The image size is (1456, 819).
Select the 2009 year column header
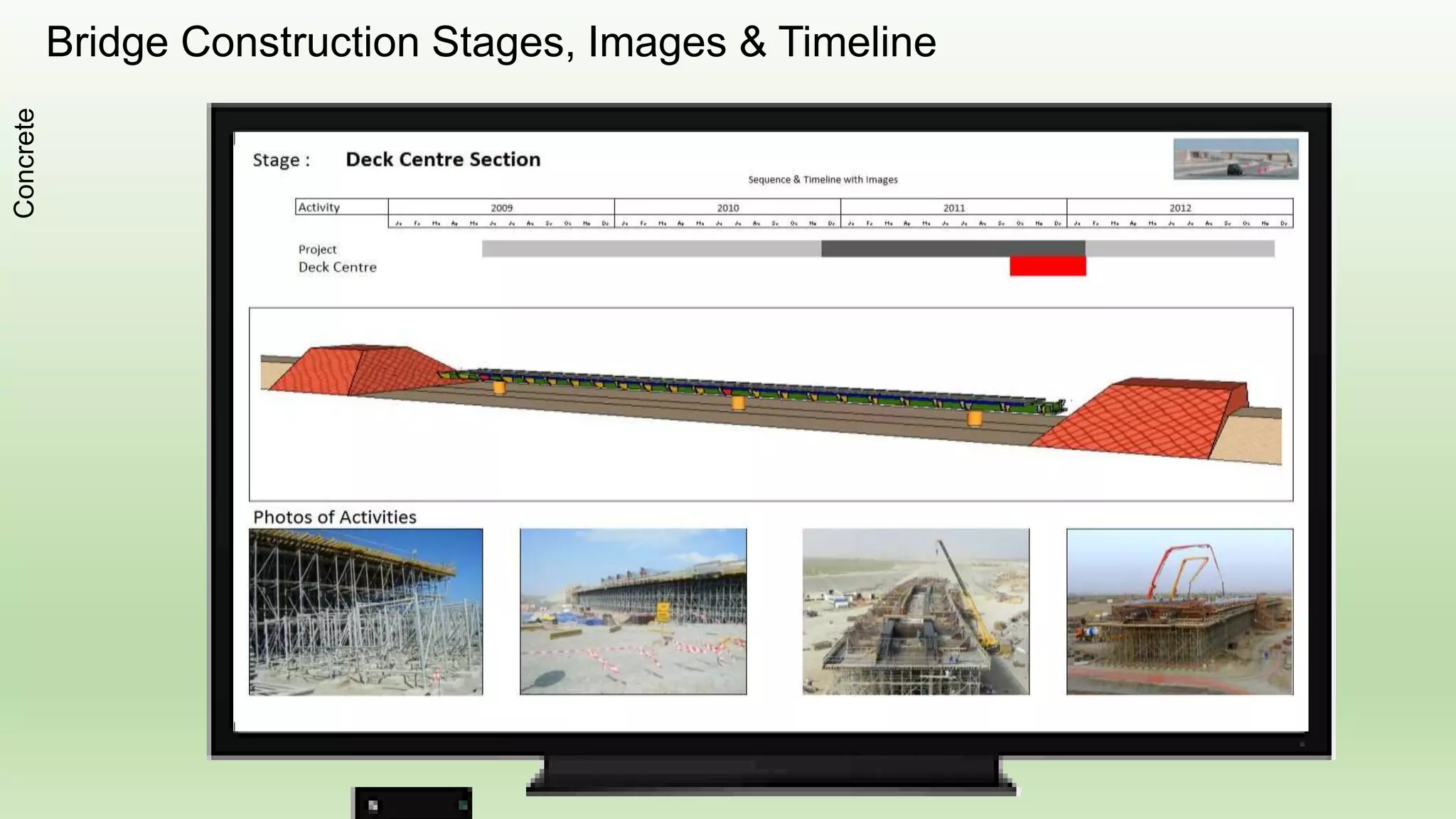(x=501, y=208)
